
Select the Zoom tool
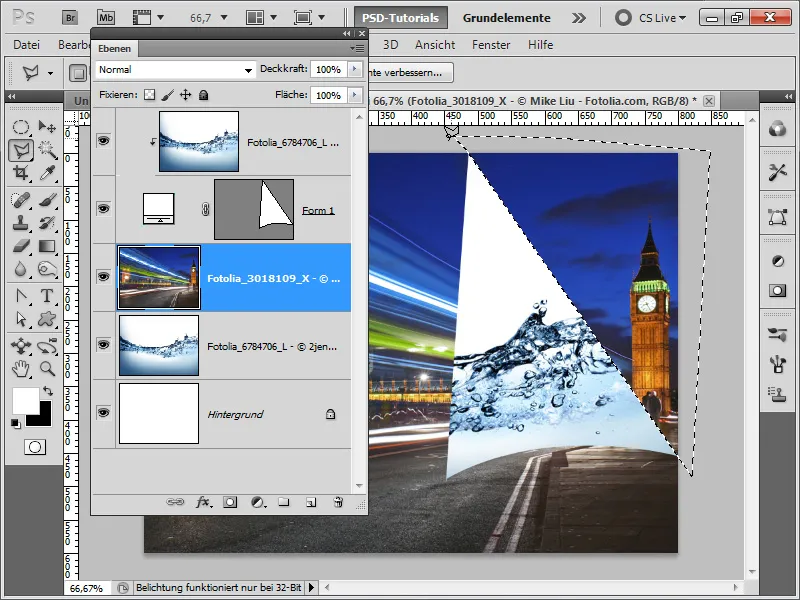tap(47, 369)
